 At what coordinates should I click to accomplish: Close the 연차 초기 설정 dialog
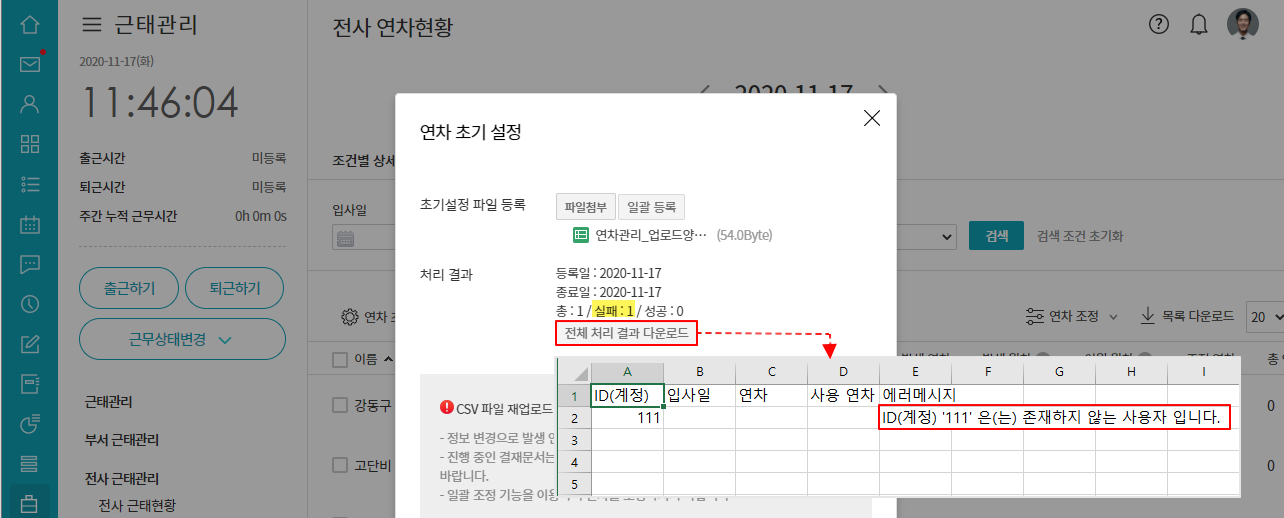pyautogui.click(x=871, y=118)
